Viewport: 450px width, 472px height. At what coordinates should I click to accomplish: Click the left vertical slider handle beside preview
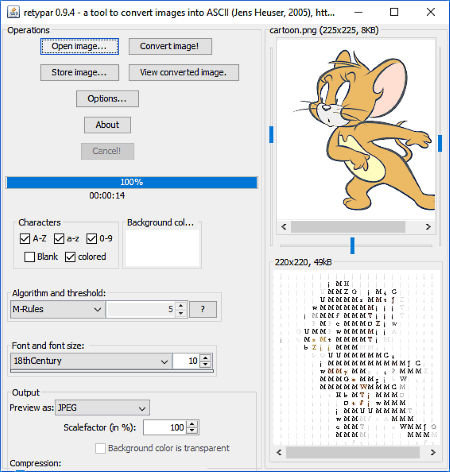[271, 134]
